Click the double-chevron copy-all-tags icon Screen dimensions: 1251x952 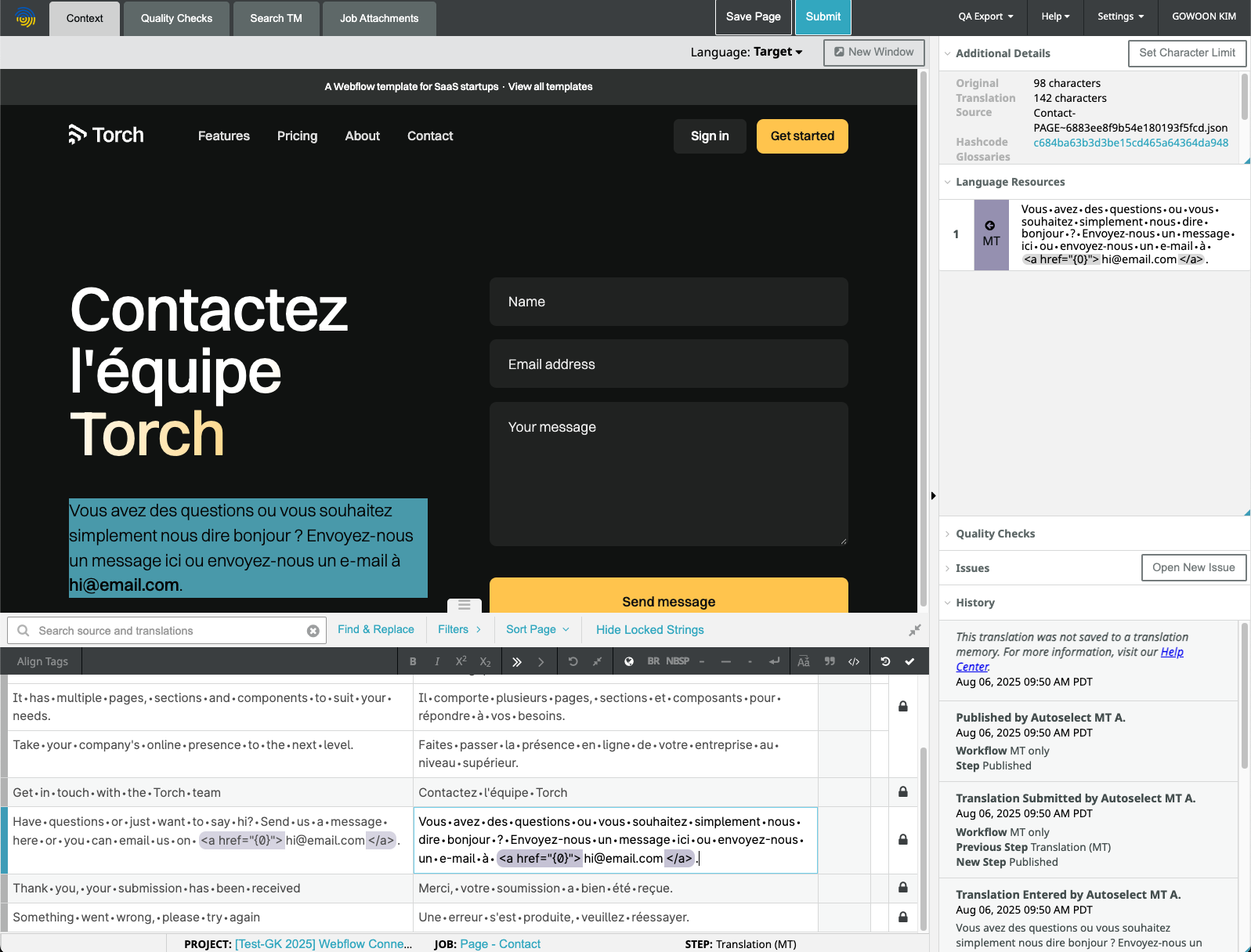[517, 661]
